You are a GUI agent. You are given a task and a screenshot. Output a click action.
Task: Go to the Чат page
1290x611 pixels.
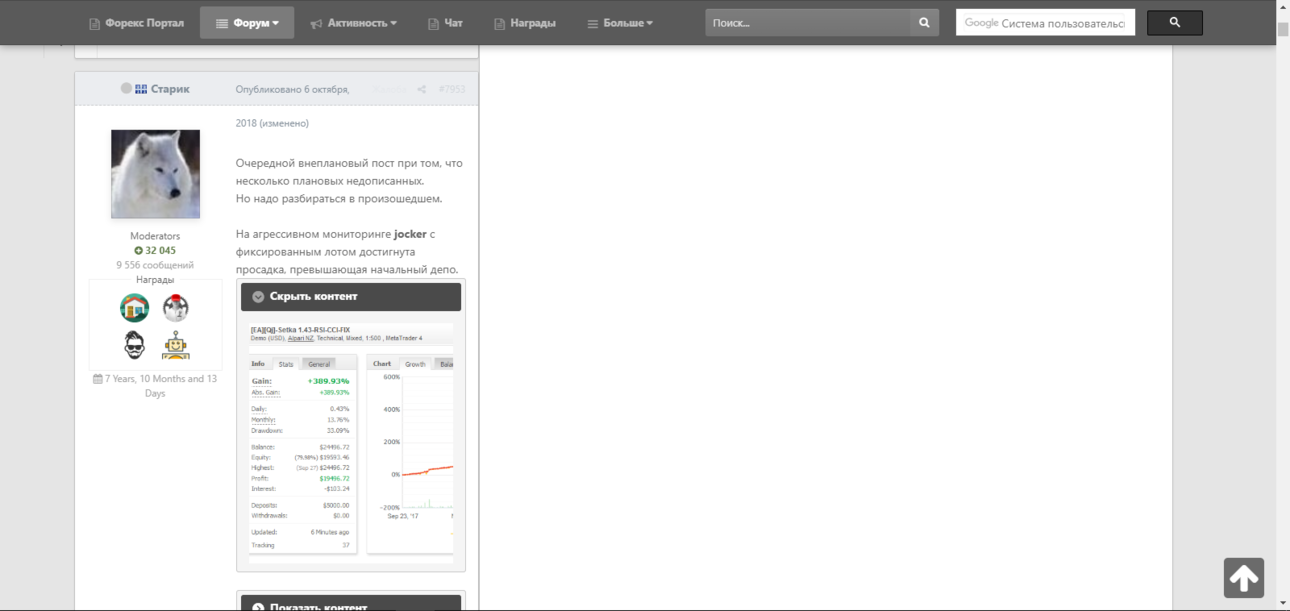click(444, 23)
